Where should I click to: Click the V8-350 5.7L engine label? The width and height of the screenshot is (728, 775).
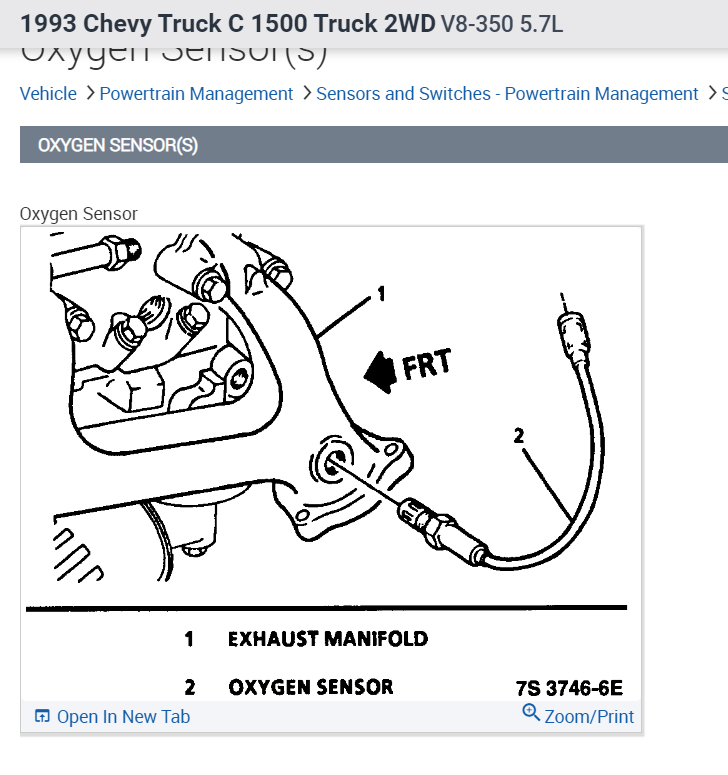click(502, 24)
